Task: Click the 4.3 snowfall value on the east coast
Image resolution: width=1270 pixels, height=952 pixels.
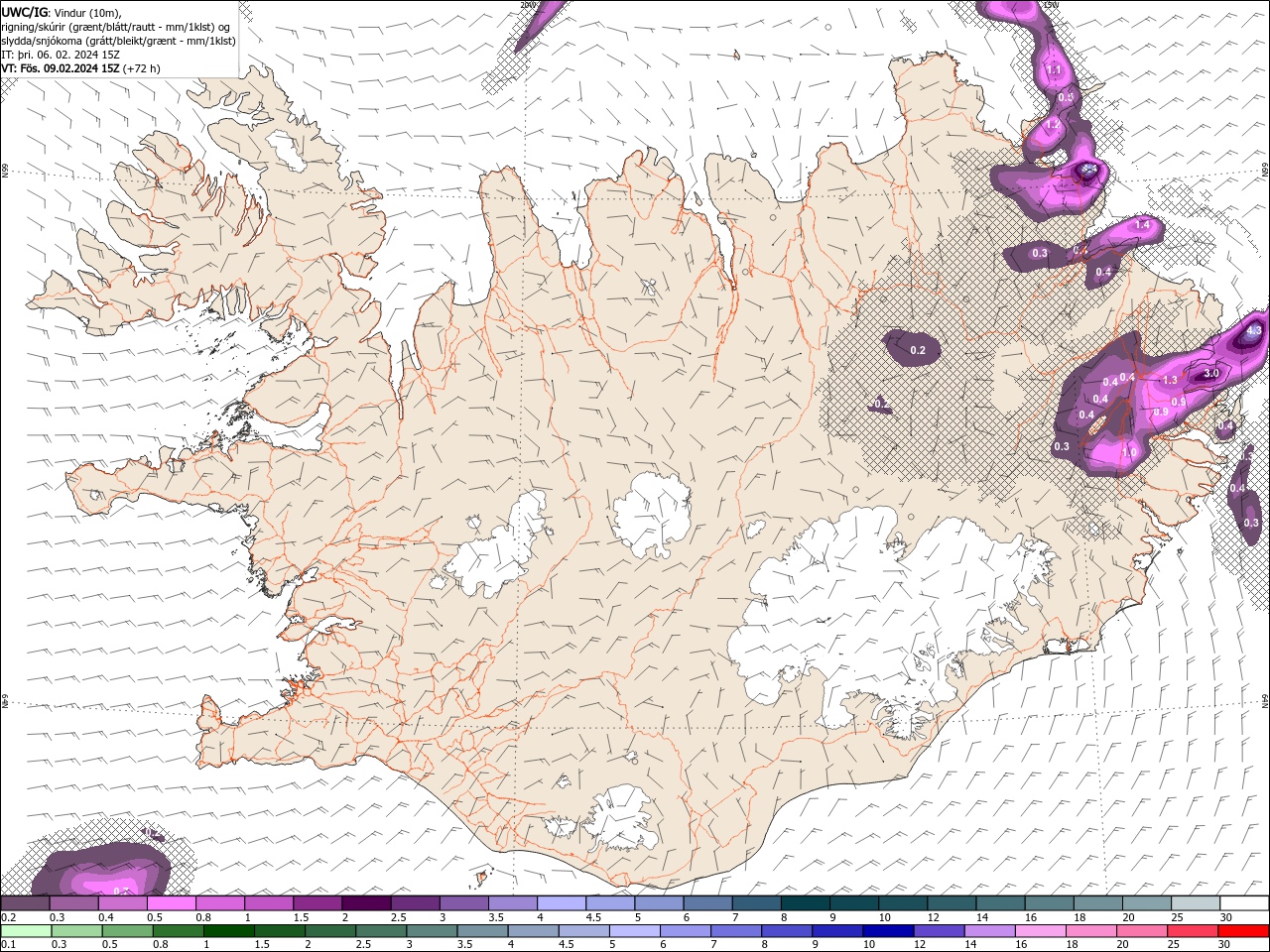Action: pos(1254,331)
